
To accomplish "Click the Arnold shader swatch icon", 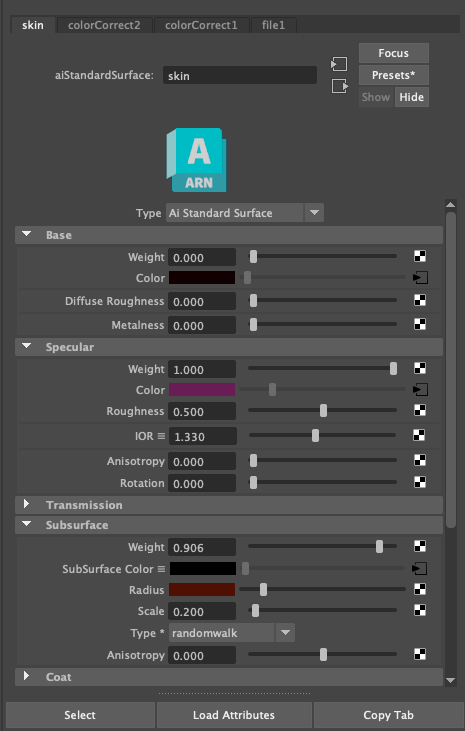I will click(x=196, y=160).
